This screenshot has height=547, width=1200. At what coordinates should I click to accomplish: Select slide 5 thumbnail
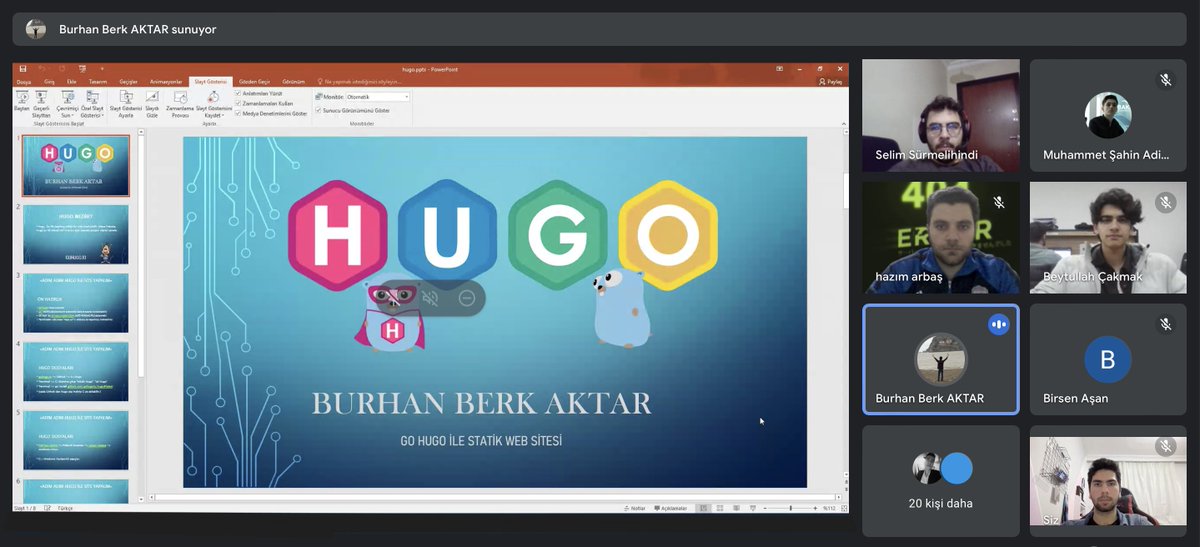(75, 440)
